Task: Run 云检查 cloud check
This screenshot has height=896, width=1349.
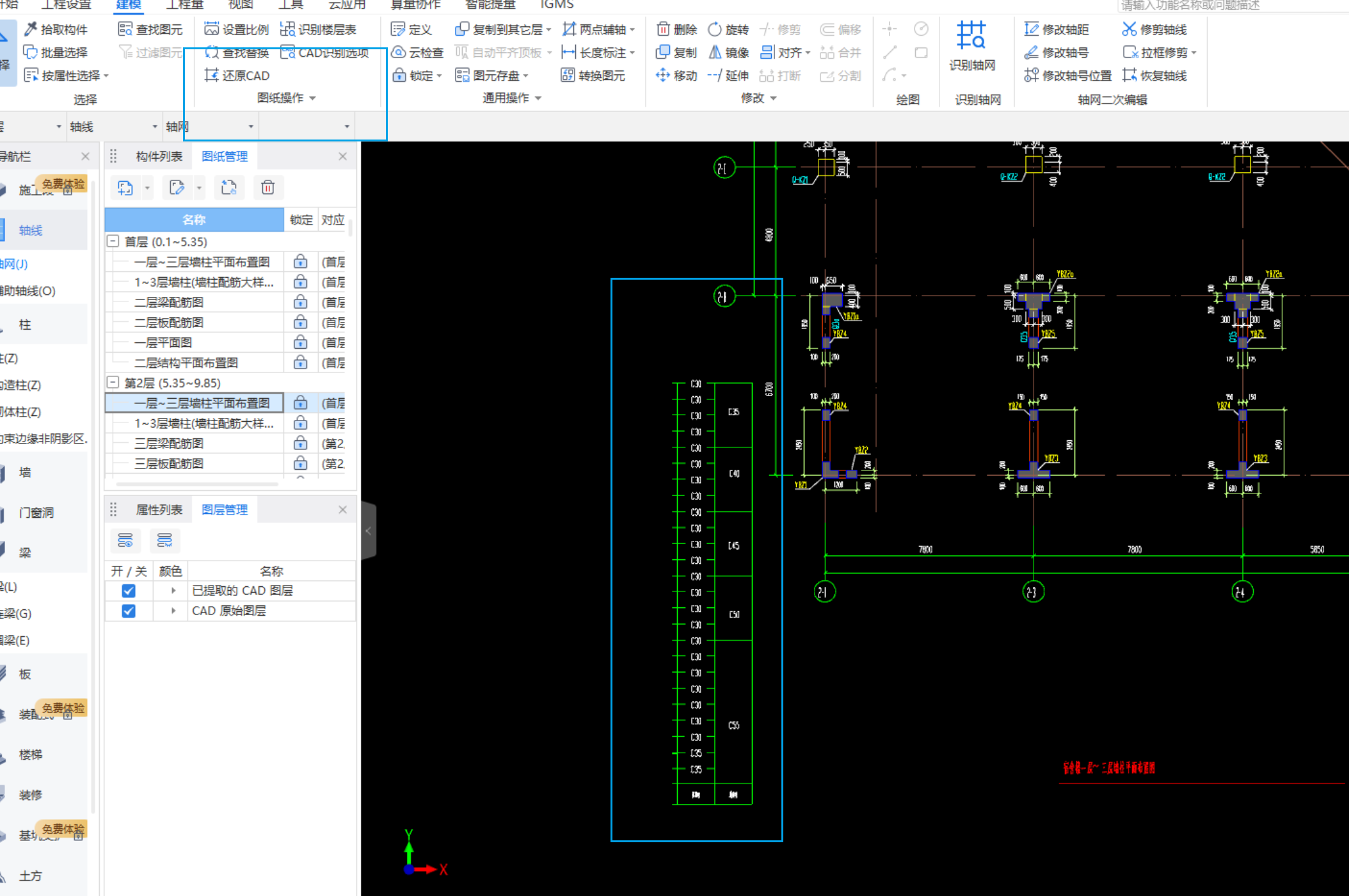Action: (417, 52)
